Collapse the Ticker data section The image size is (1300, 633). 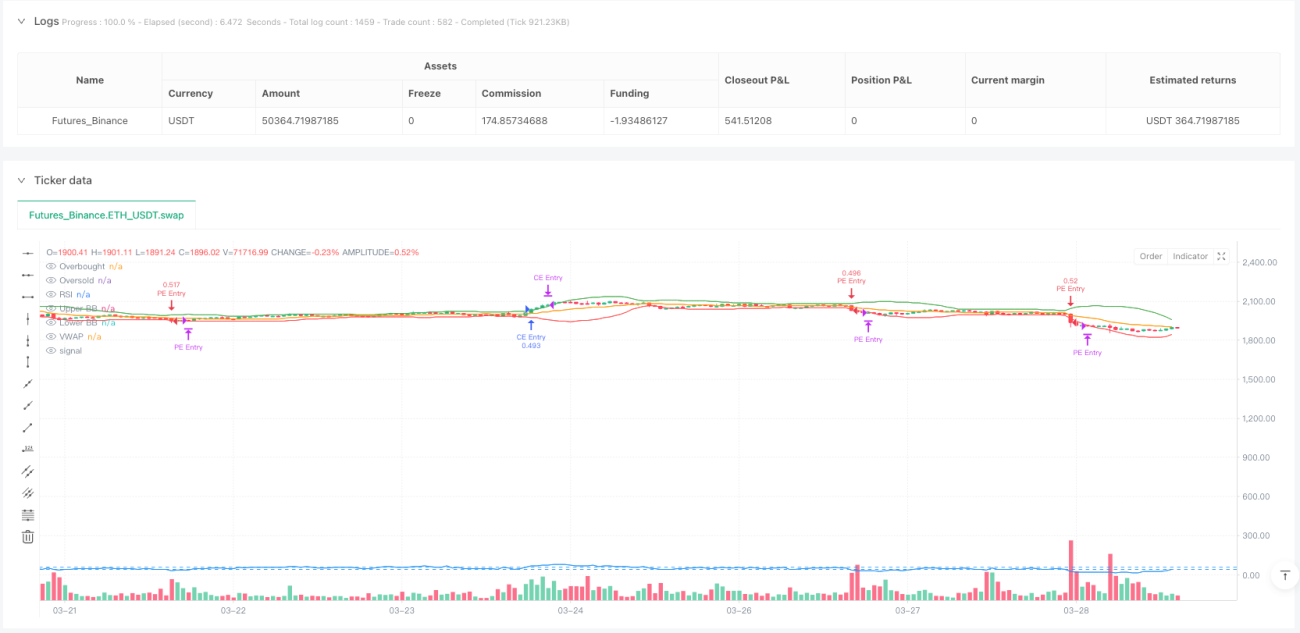point(21,180)
